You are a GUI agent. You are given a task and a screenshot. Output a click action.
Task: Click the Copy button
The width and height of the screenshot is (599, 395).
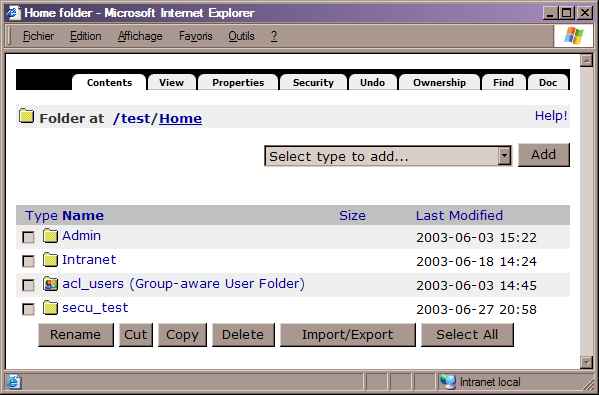[x=182, y=335]
